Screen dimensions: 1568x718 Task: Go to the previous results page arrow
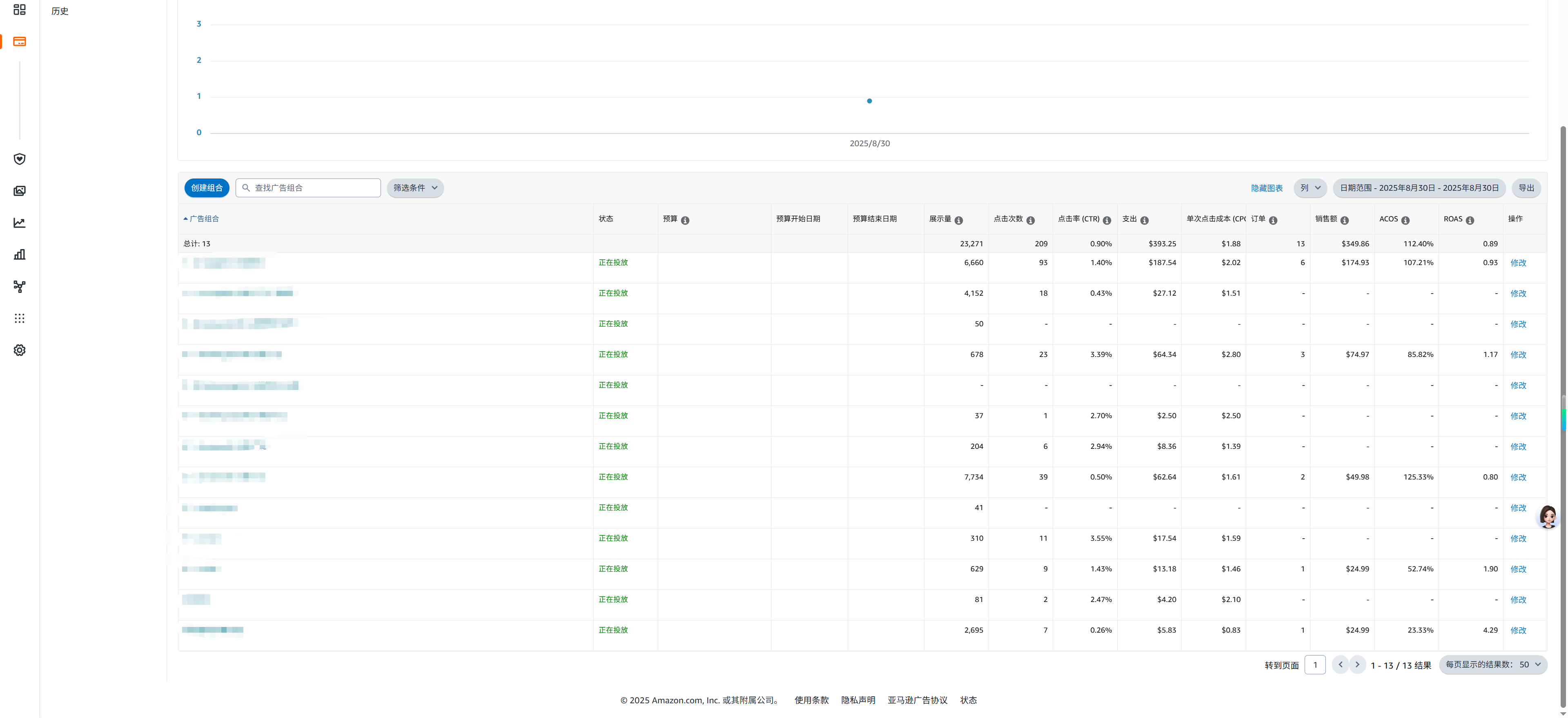(x=1340, y=664)
